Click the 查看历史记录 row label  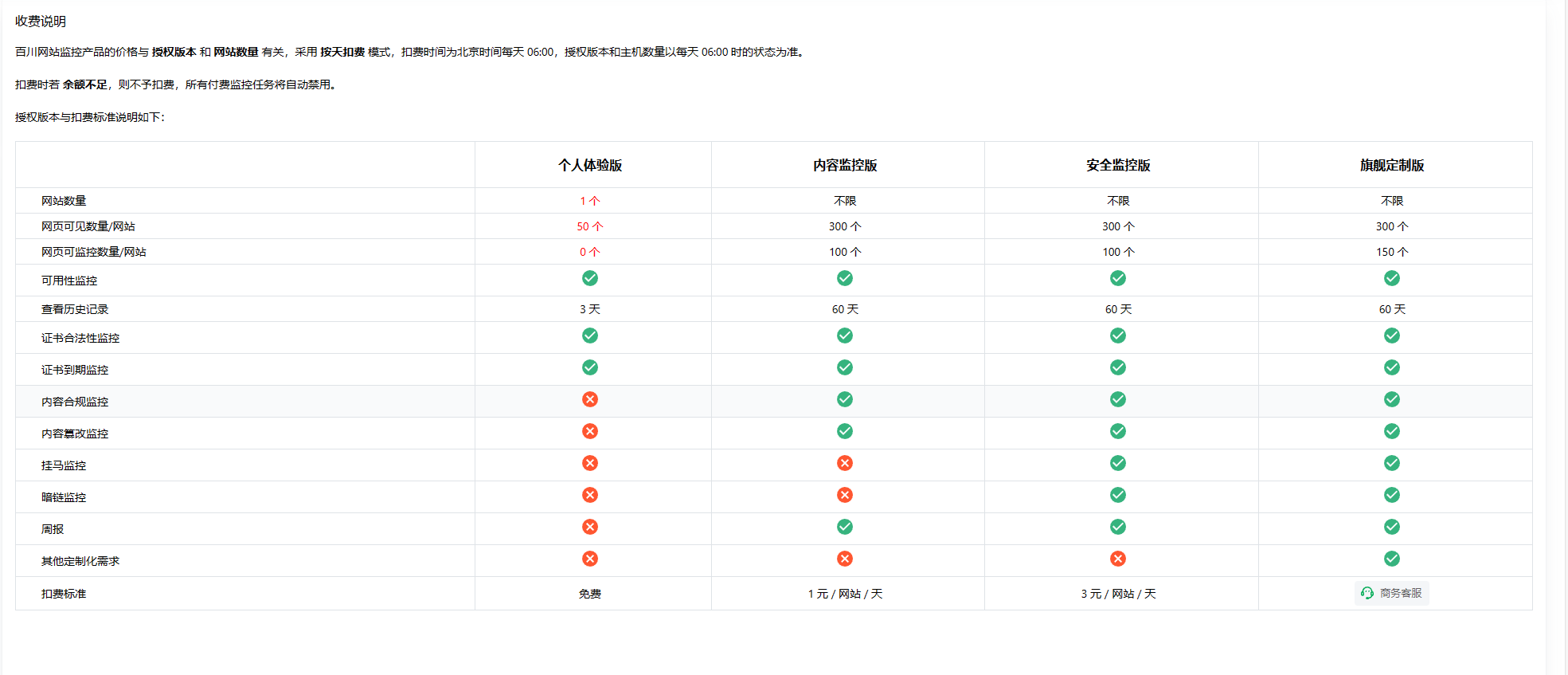(75, 309)
